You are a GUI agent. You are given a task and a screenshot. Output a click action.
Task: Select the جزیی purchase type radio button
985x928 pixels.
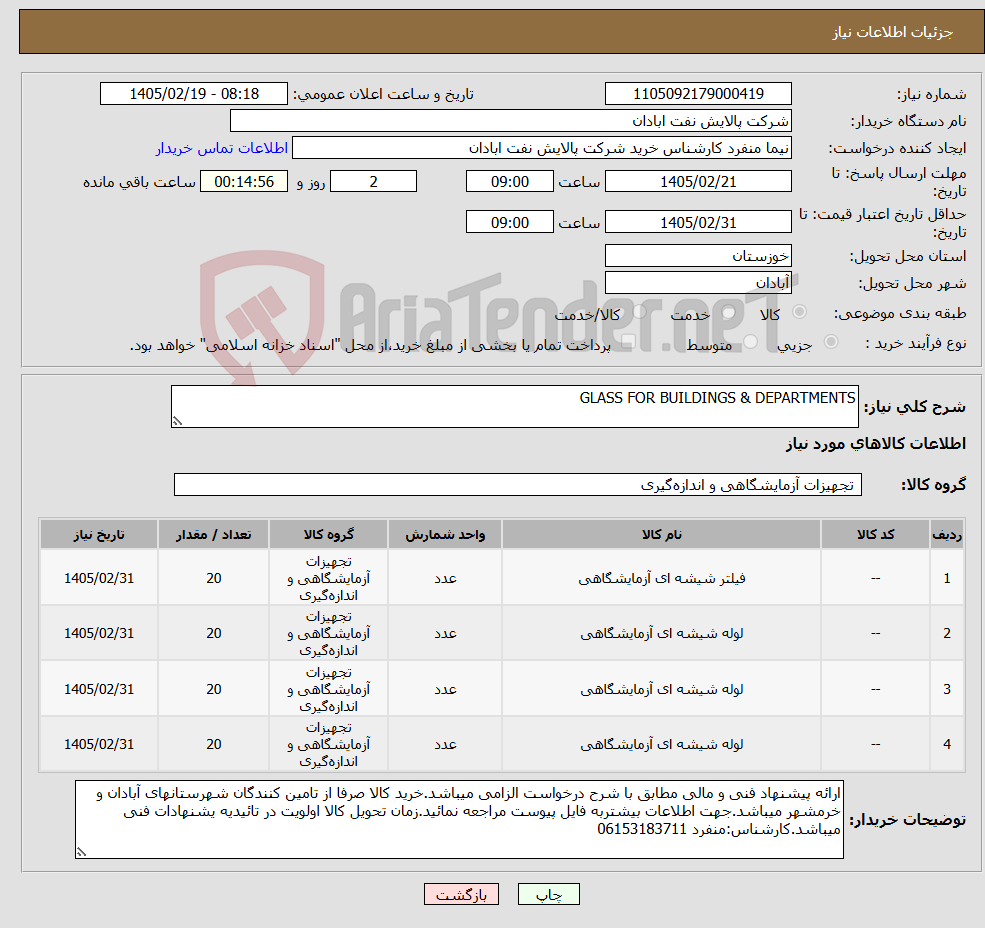click(831, 341)
